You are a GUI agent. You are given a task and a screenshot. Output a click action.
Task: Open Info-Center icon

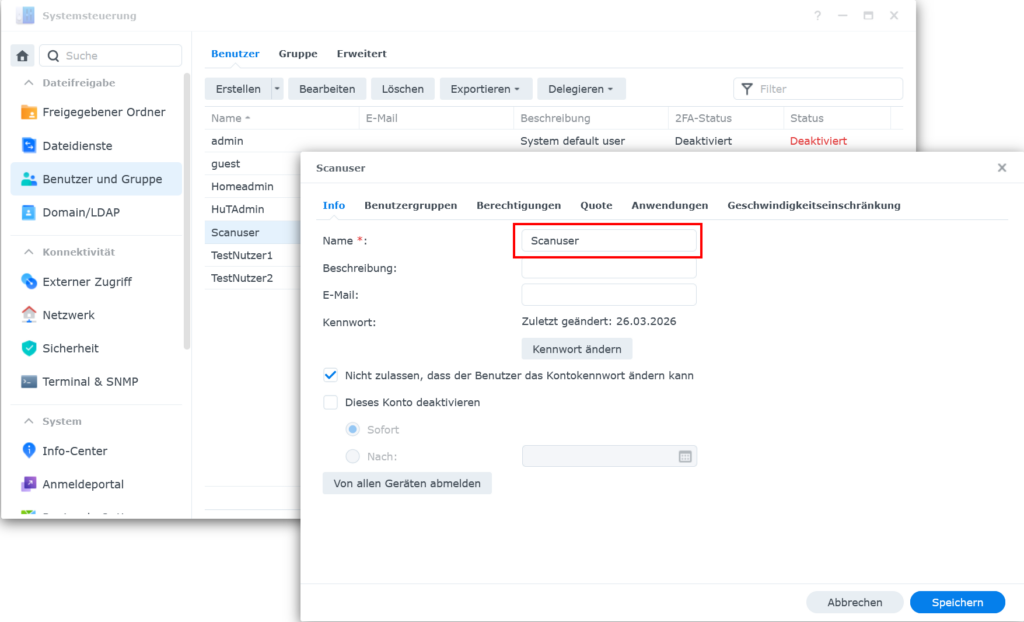pyautogui.click(x=29, y=451)
